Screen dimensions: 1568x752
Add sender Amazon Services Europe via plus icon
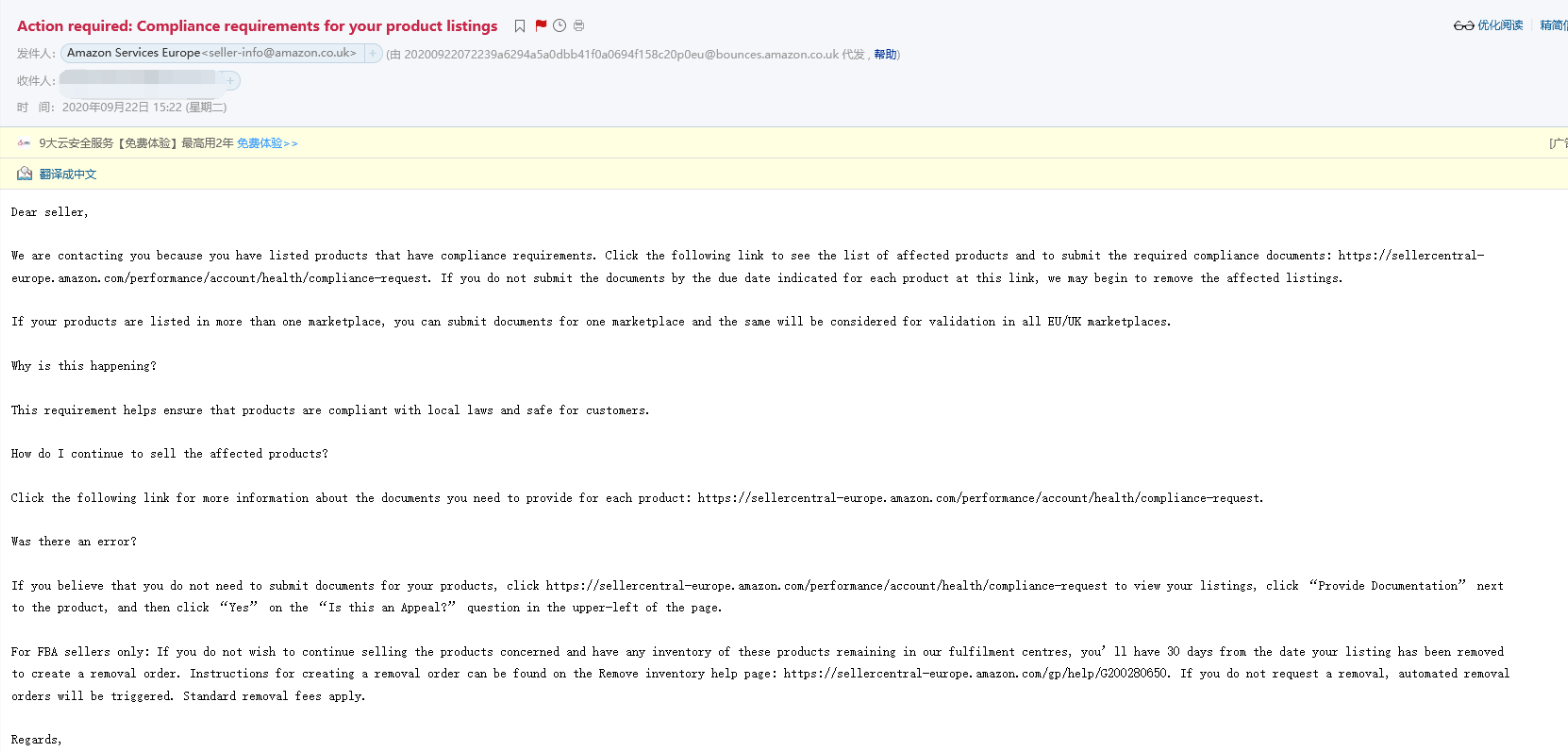[x=373, y=54]
